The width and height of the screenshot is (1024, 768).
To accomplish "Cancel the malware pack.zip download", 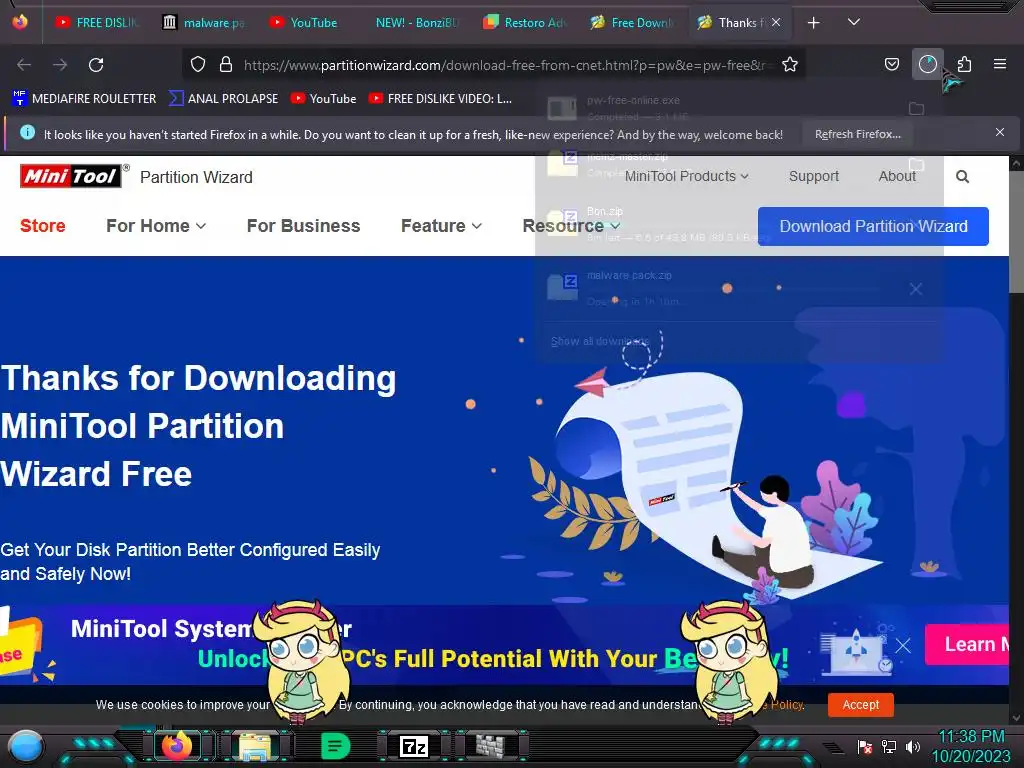I will pyautogui.click(x=916, y=289).
